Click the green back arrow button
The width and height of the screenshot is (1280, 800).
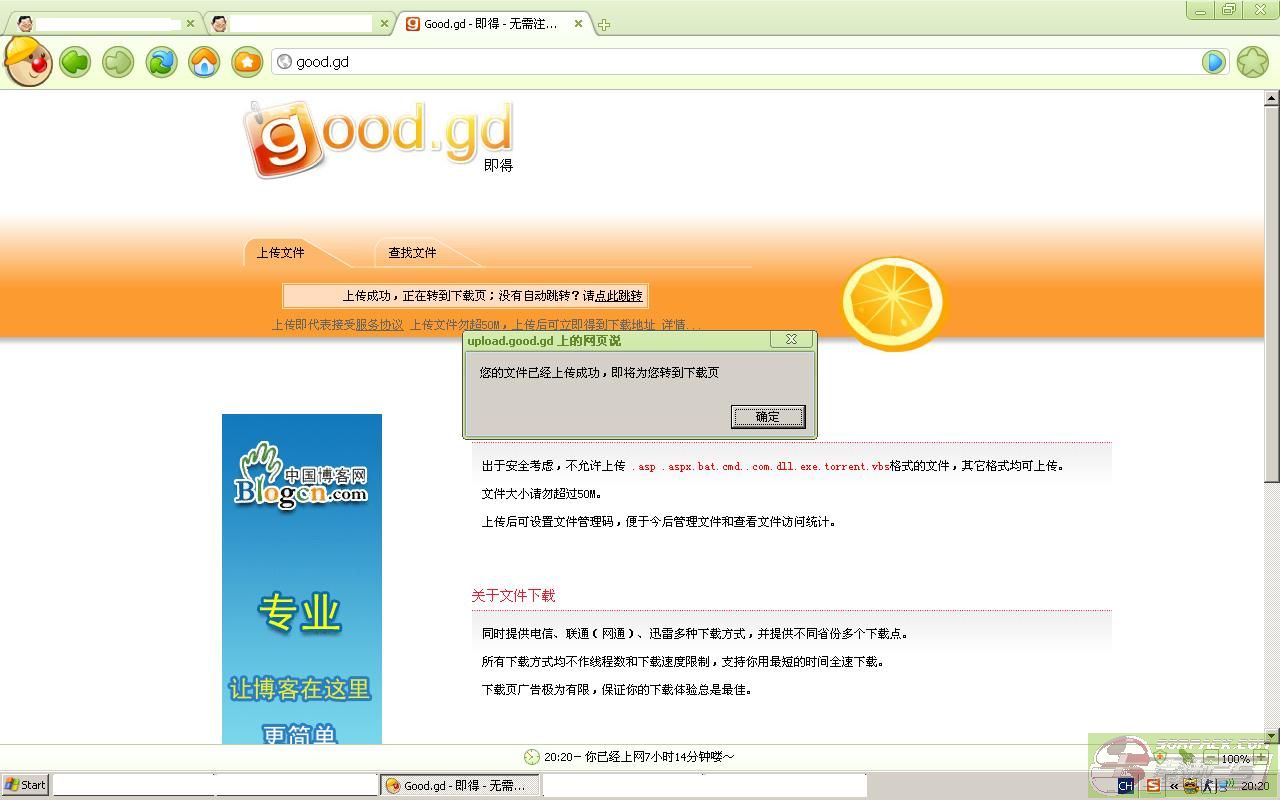pos(75,62)
